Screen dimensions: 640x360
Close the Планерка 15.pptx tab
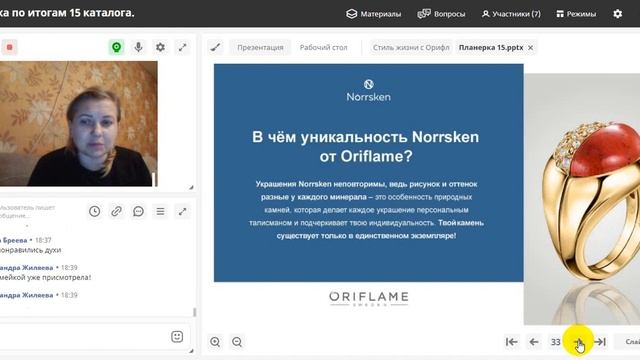click(x=530, y=48)
